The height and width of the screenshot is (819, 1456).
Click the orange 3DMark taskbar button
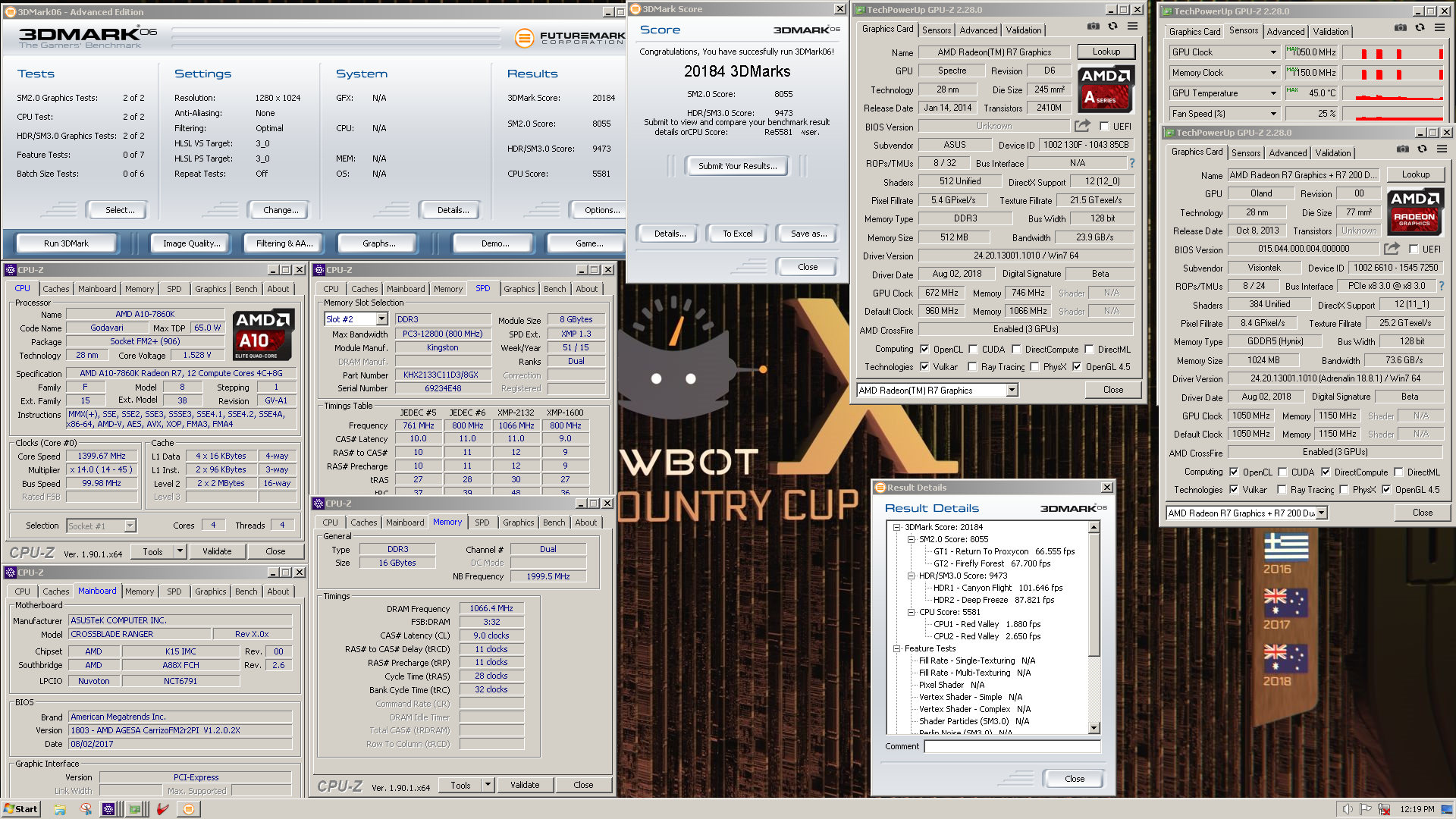189,809
